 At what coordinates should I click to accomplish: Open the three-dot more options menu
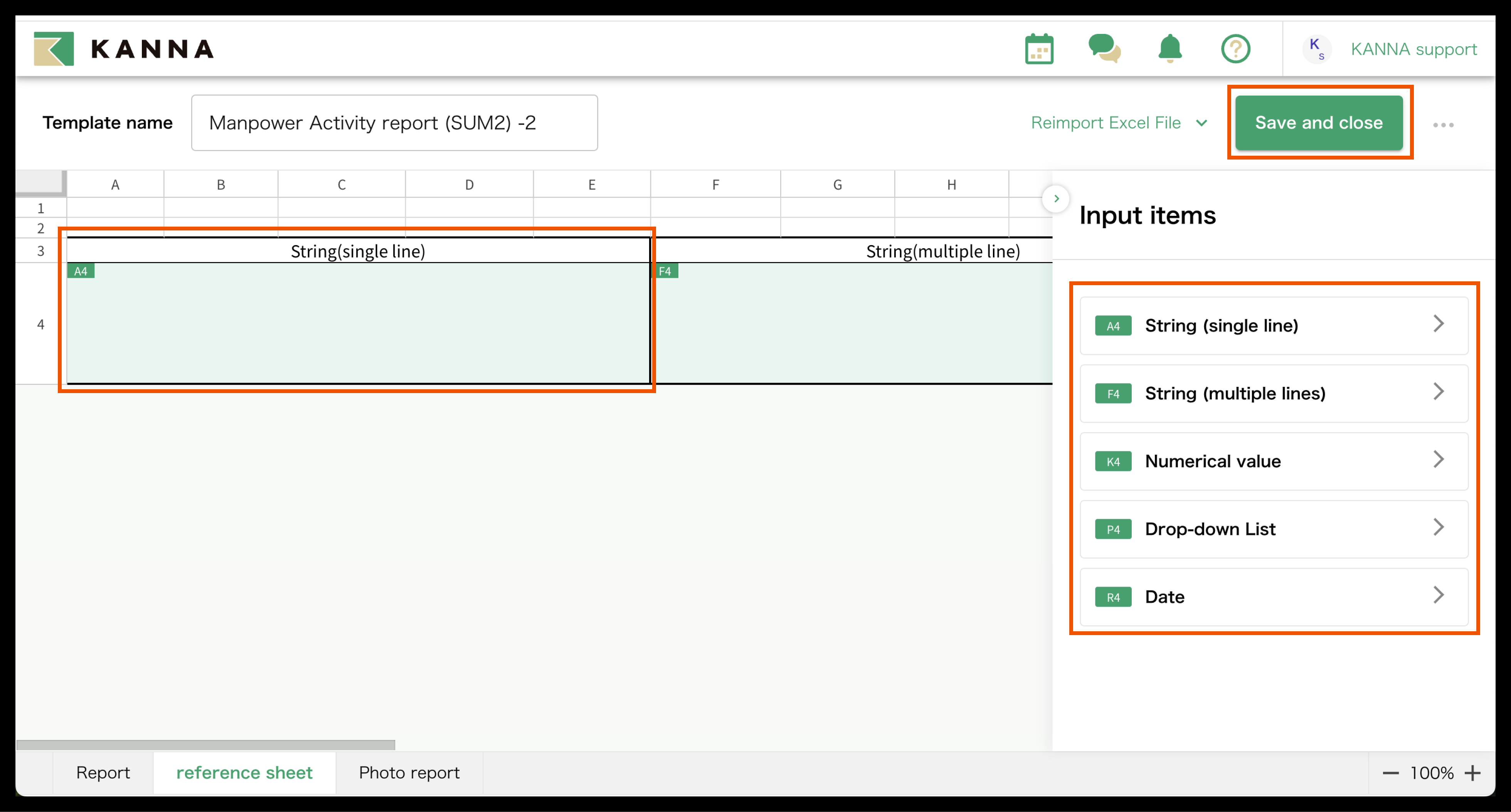point(1443,125)
